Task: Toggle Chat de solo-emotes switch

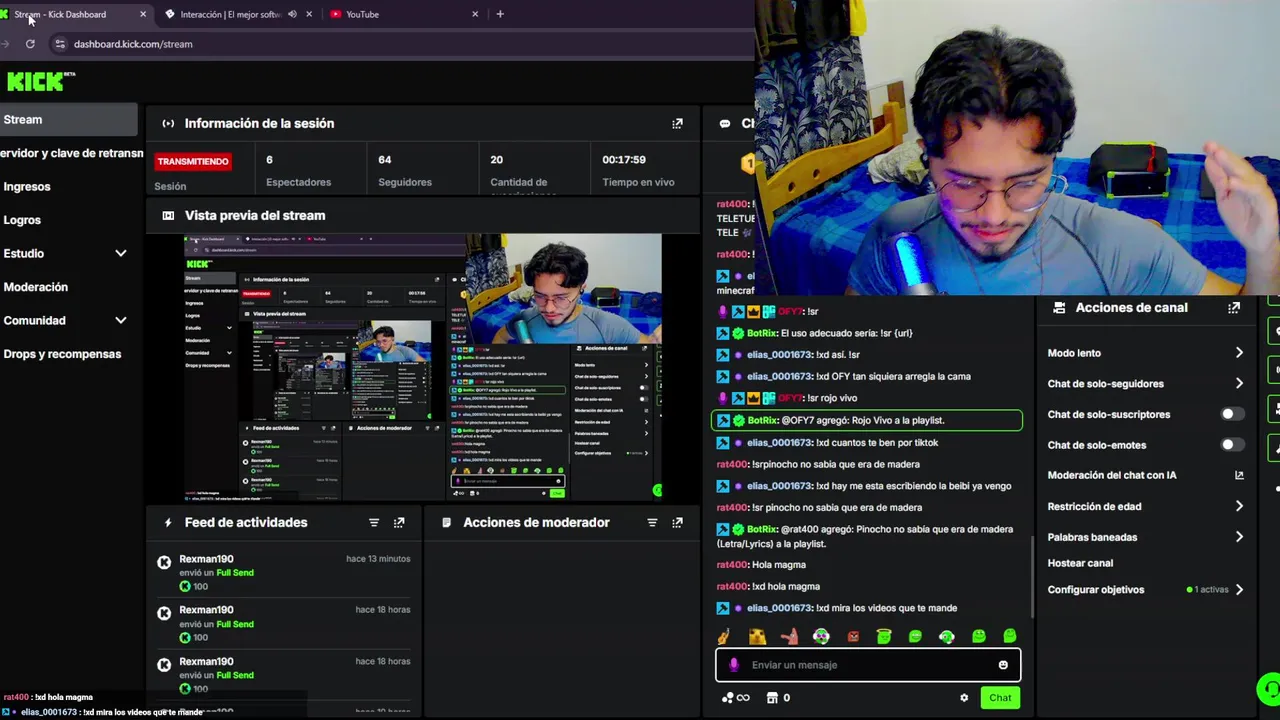Action: pos(1233,445)
